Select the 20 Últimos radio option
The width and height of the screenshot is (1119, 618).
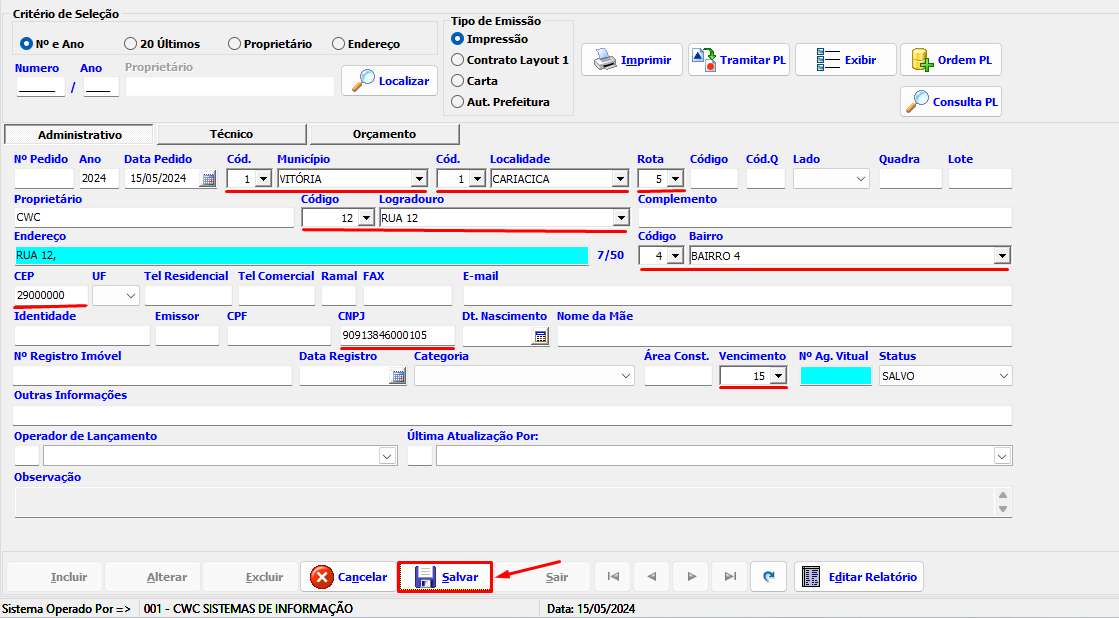(x=131, y=44)
